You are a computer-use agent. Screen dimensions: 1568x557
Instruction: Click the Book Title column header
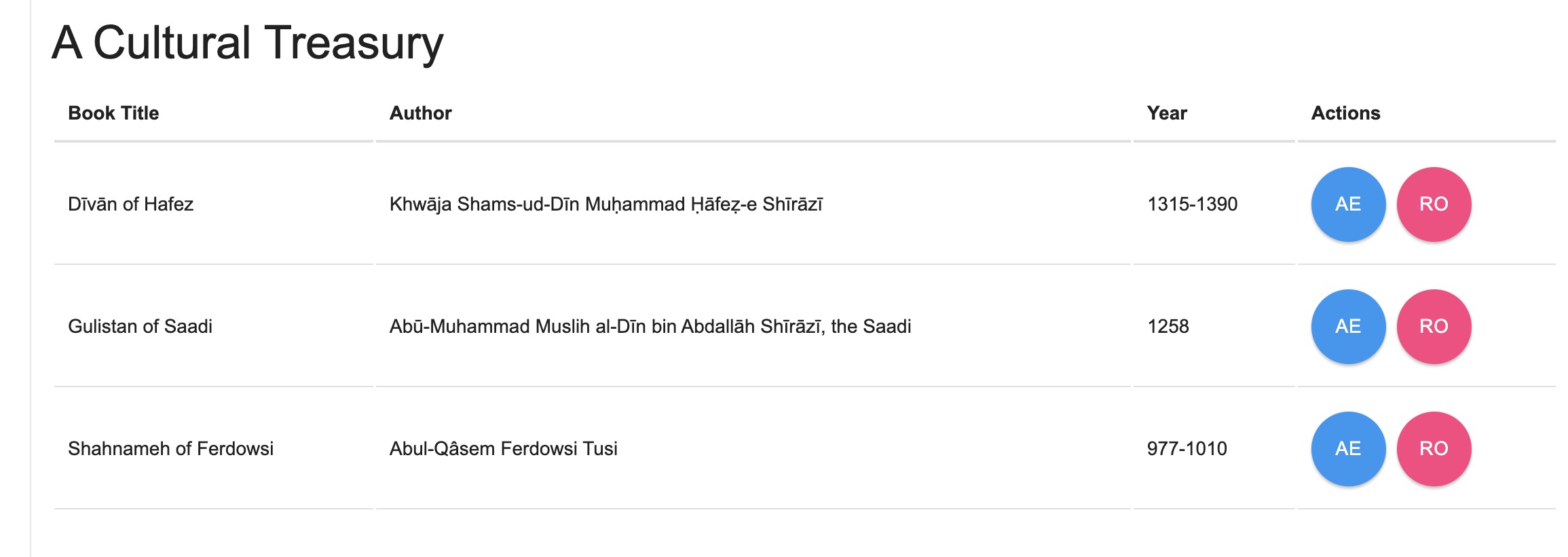pos(113,113)
